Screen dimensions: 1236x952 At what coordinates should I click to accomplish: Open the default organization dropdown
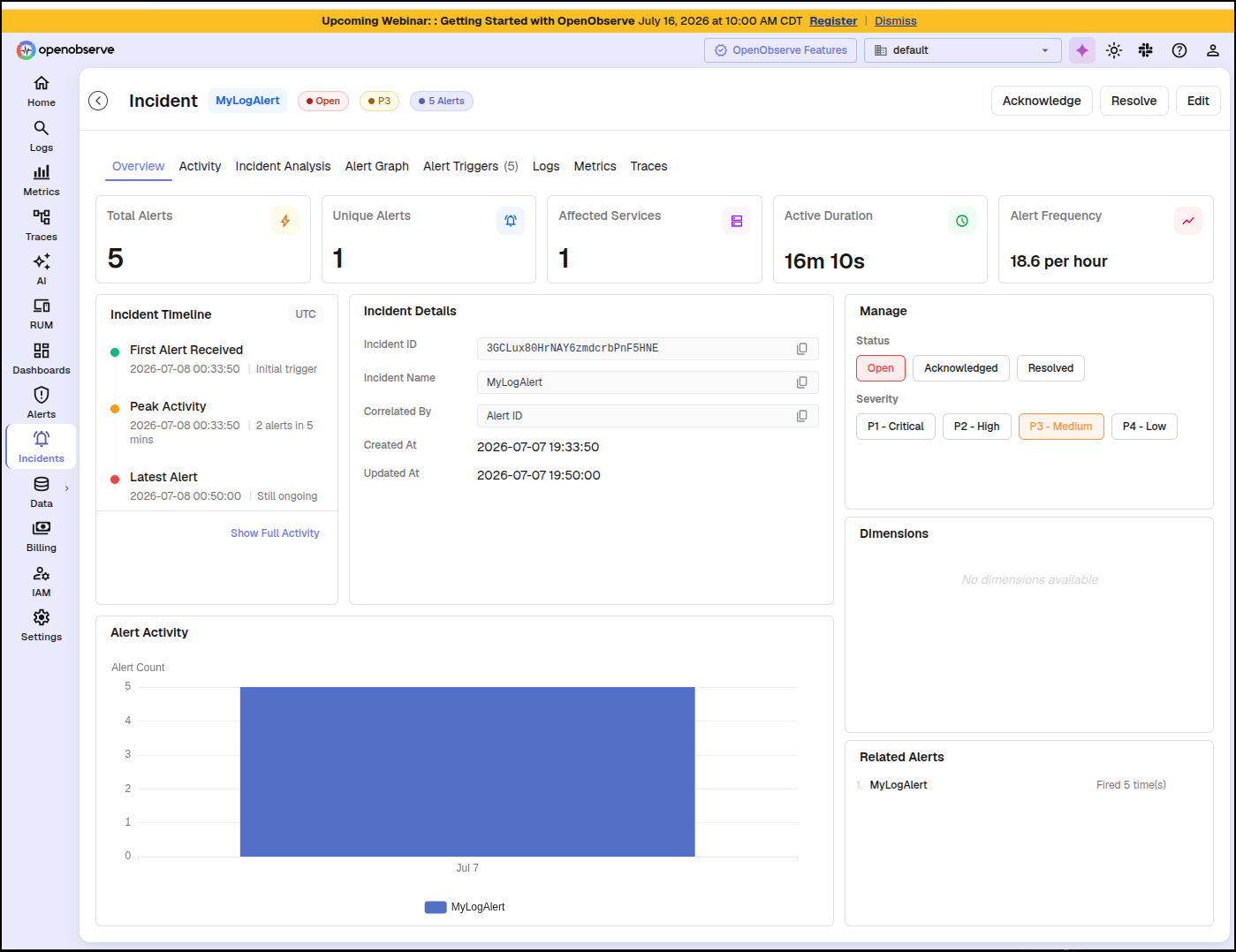pyautogui.click(x=962, y=50)
